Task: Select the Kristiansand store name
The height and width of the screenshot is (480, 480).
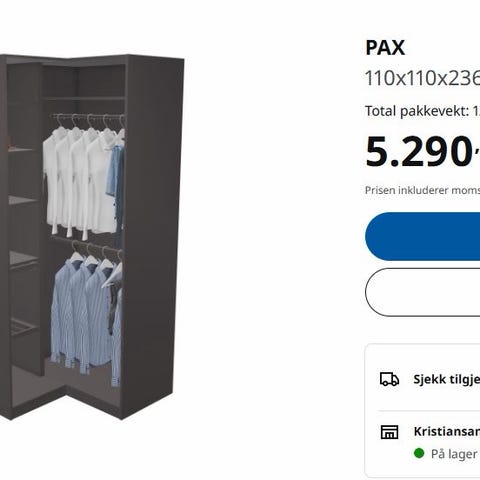Action: pos(447,431)
